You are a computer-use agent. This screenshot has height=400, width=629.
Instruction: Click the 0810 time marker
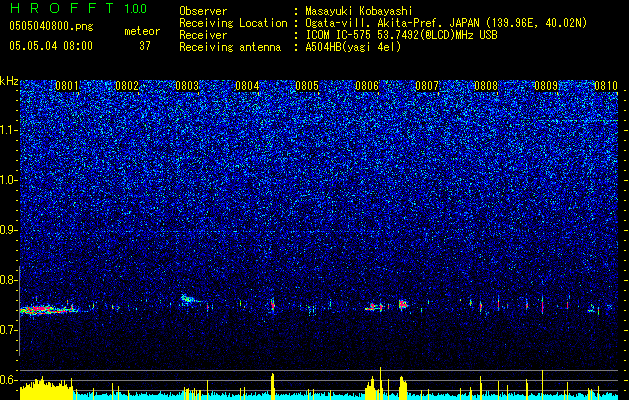pos(606,86)
